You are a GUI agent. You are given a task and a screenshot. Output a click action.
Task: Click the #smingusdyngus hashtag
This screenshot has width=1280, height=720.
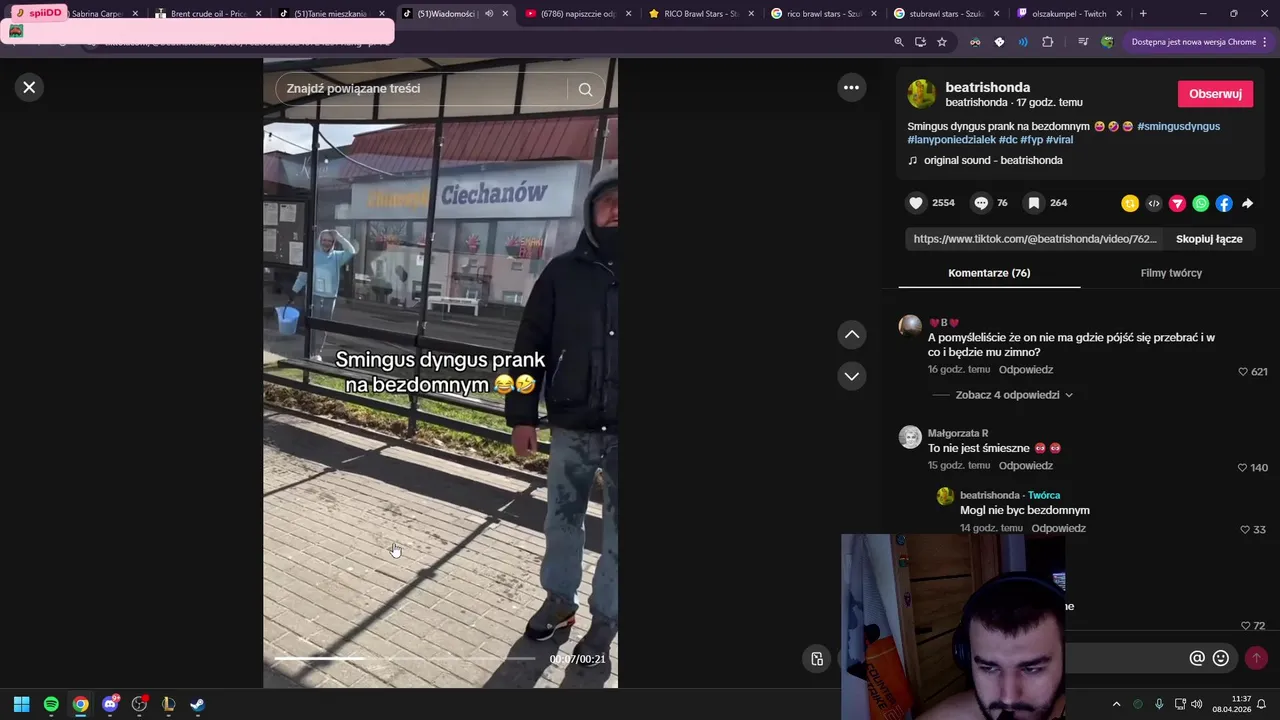[x=1178, y=126]
